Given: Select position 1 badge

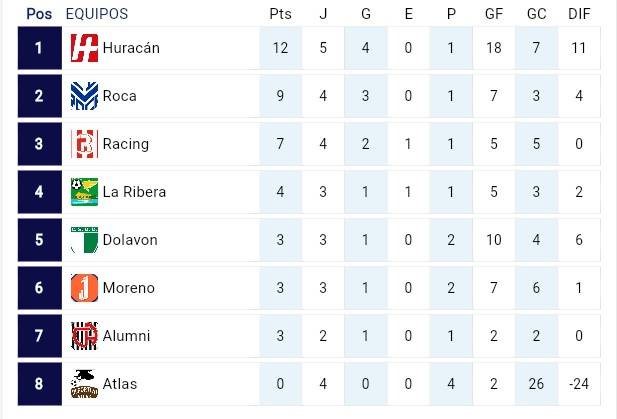Looking at the screenshot, I should coord(39,48).
